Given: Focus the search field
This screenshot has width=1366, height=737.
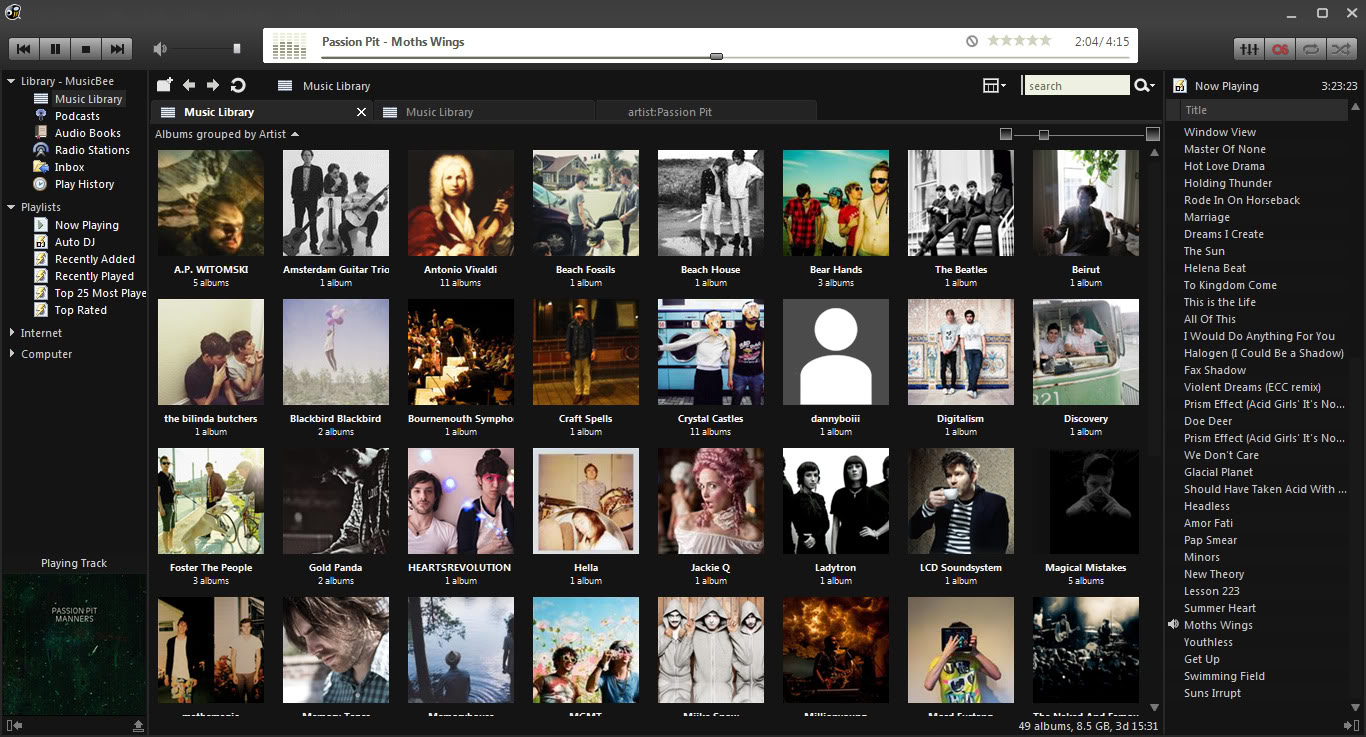Looking at the screenshot, I should click(1077, 86).
